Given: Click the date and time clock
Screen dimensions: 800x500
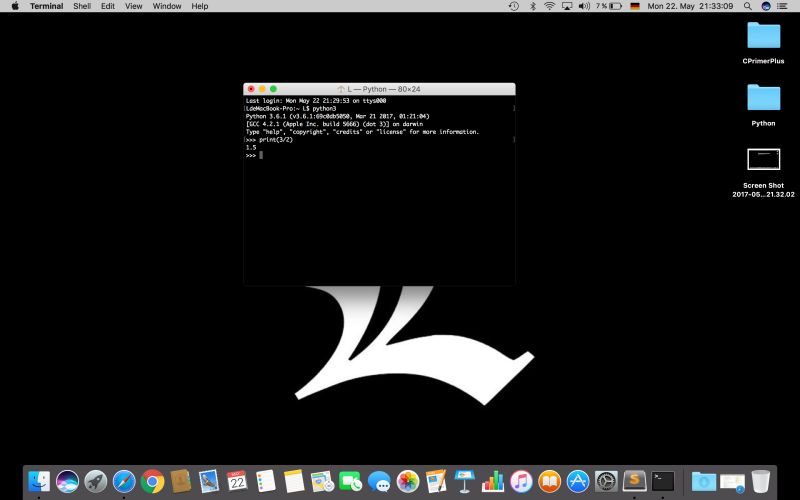Looking at the screenshot, I should pyautogui.click(x=690, y=6).
